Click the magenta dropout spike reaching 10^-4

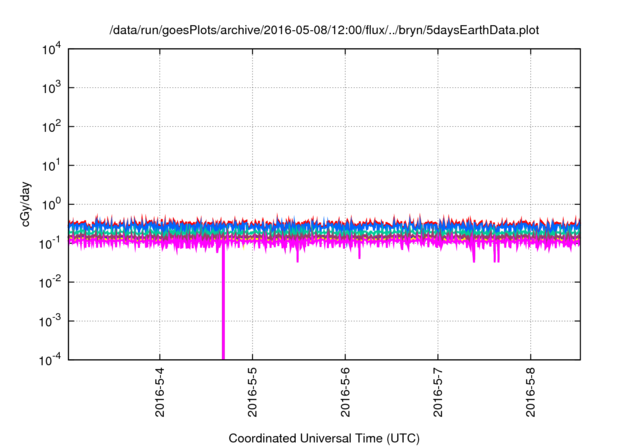tap(223, 304)
